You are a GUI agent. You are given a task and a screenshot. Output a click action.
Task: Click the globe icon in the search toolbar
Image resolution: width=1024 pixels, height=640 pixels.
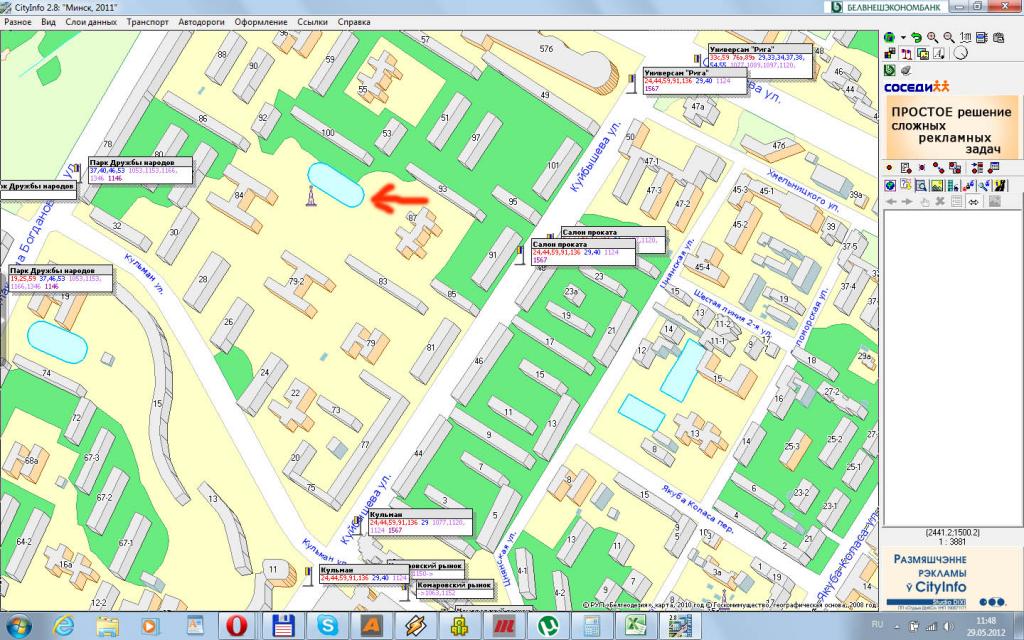889,185
